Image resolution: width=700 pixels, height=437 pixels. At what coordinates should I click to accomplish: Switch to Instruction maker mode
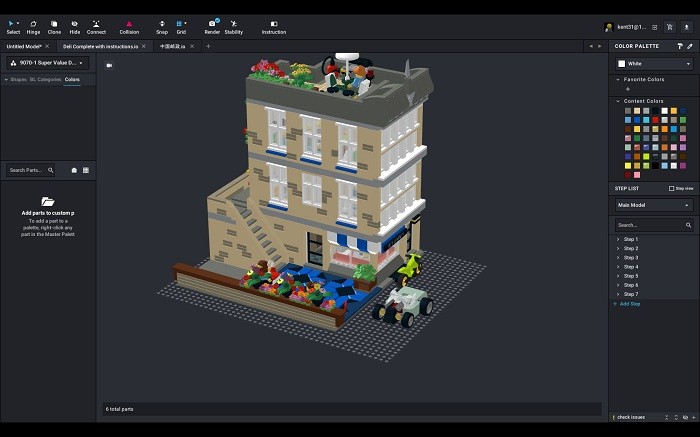pyautogui.click(x=273, y=26)
